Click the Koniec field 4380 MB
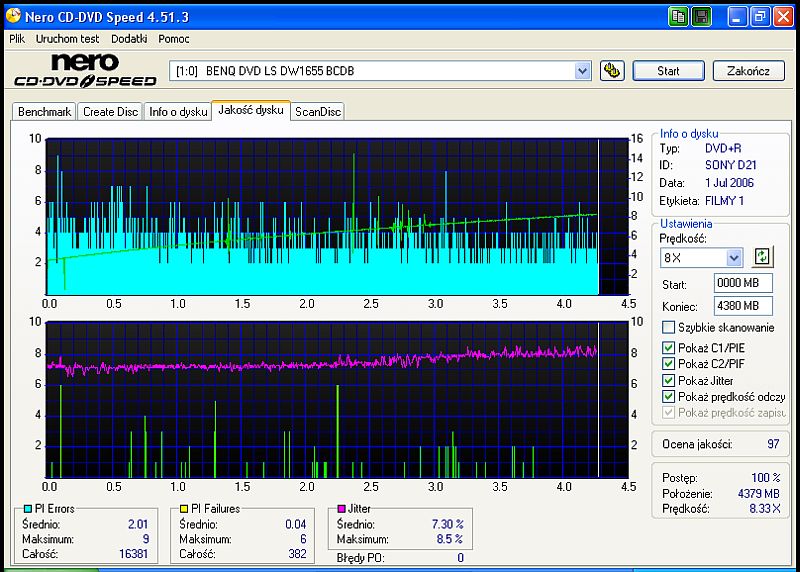 coord(743,306)
